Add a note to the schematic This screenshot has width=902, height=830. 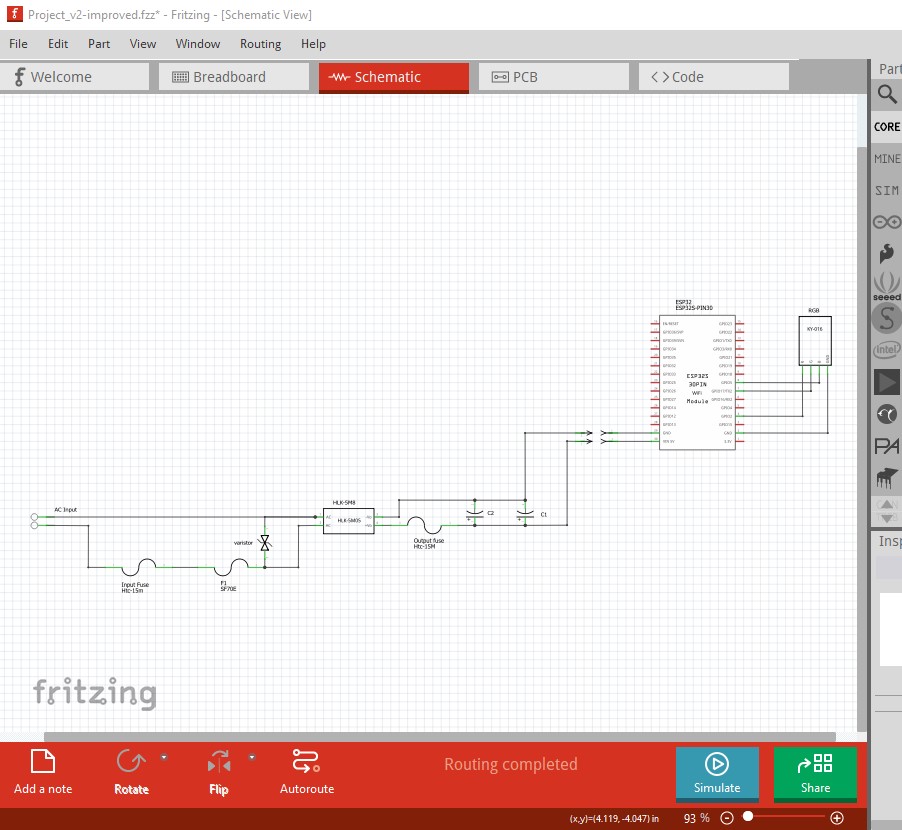[43, 772]
